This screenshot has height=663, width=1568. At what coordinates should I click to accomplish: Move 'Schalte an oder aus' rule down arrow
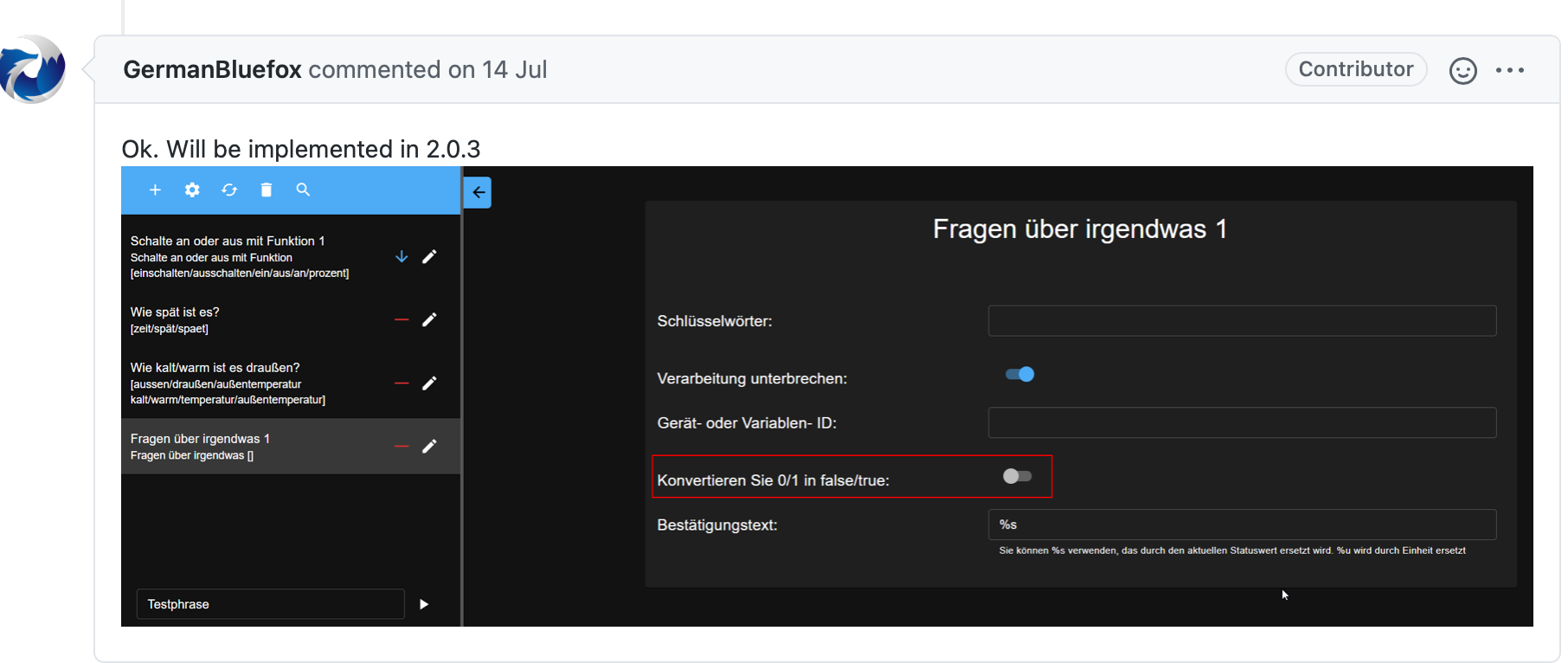pos(402,257)
